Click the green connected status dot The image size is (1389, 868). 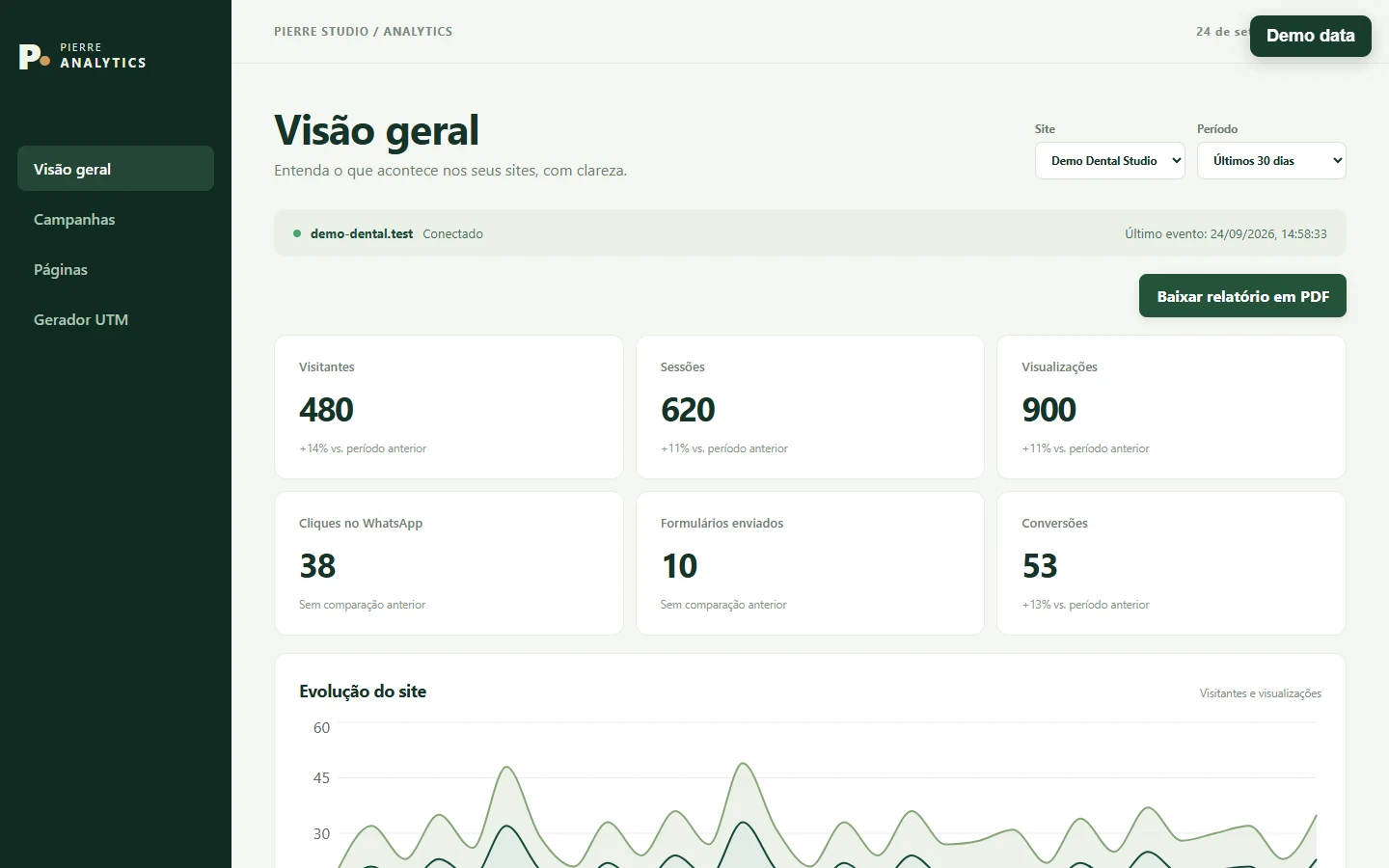297,233
